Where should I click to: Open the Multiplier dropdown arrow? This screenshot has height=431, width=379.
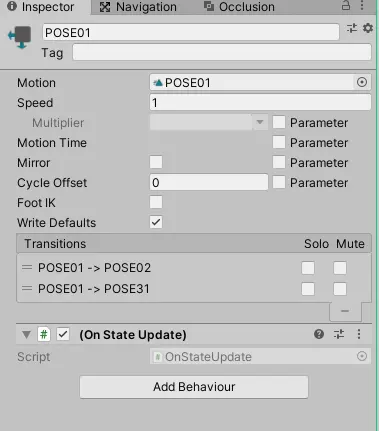click(x=260, y=122)
